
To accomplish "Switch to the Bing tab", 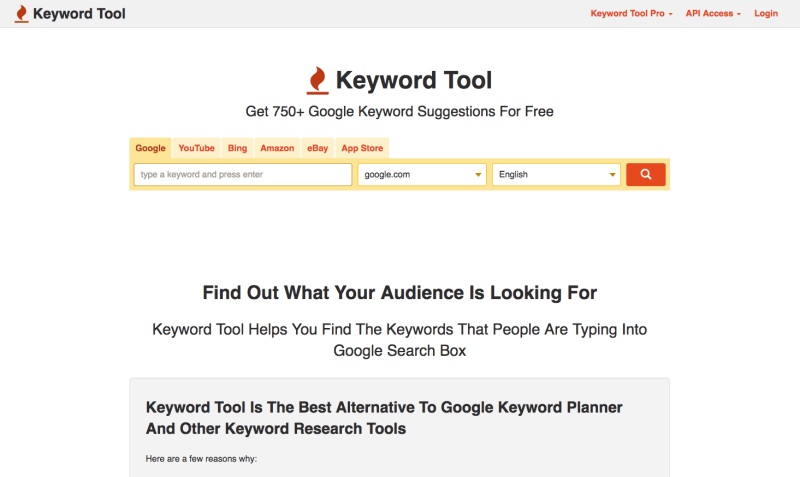I will 237,148.
